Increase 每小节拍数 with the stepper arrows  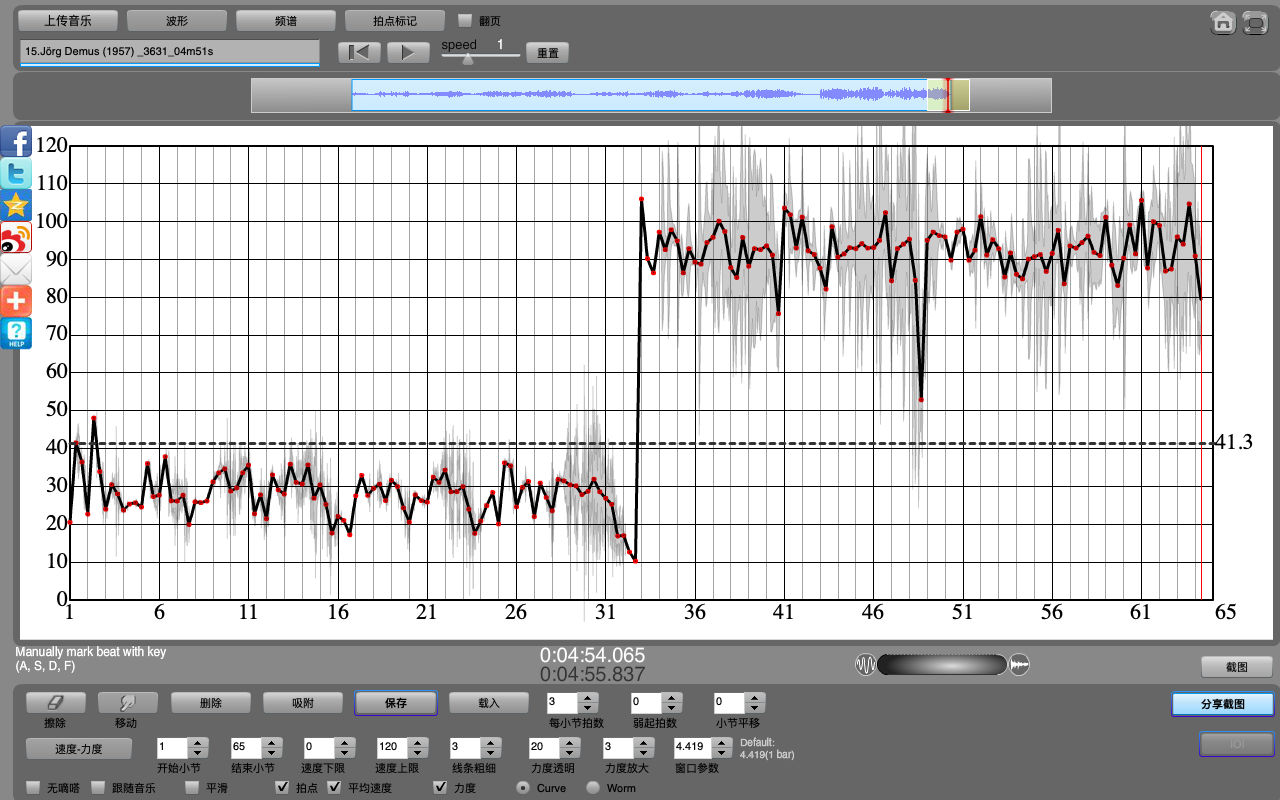586,698
